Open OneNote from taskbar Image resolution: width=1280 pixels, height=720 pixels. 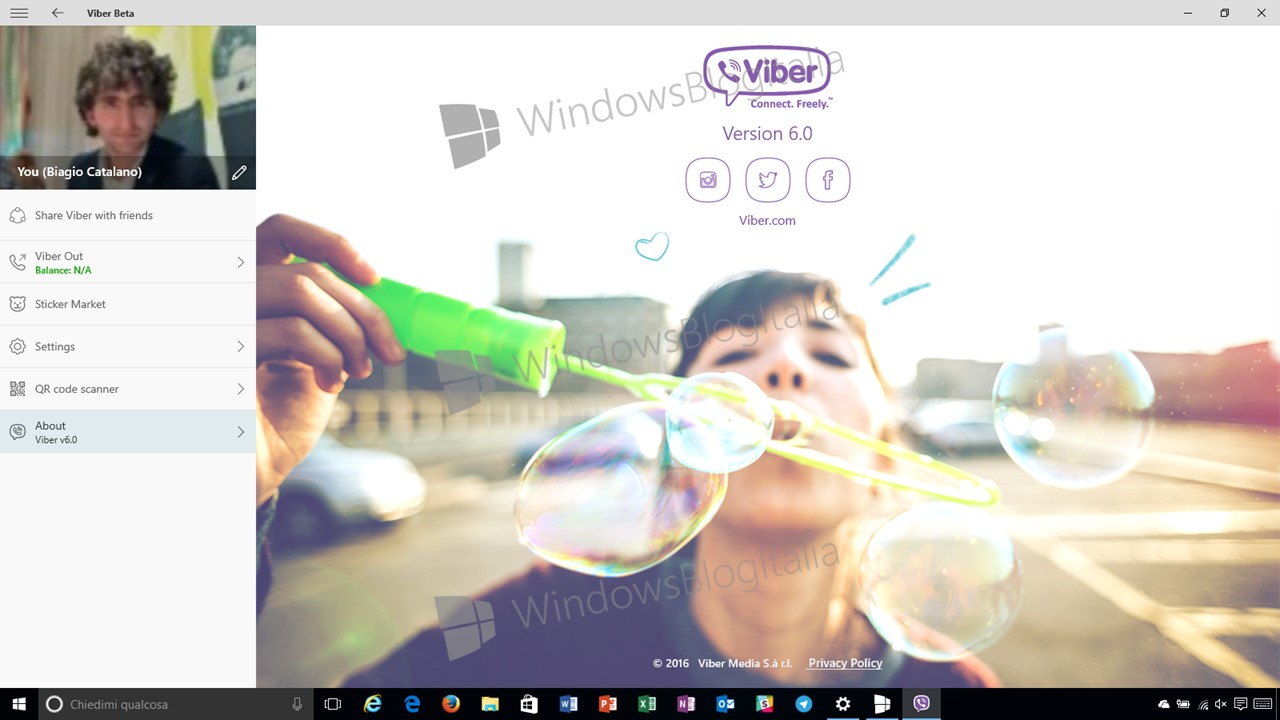click(685, 704)
